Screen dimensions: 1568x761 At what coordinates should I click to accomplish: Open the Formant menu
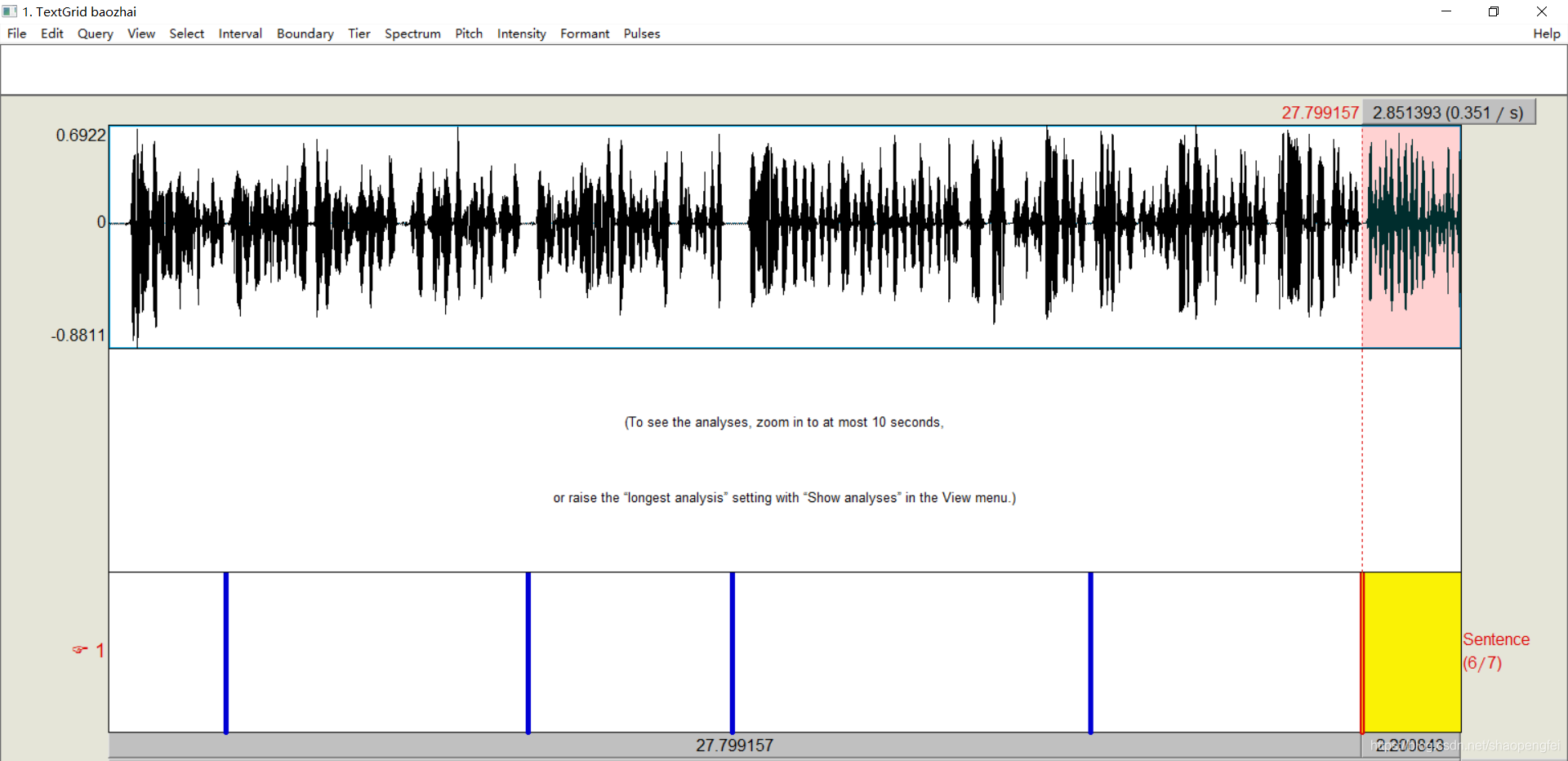pos(585,33)
